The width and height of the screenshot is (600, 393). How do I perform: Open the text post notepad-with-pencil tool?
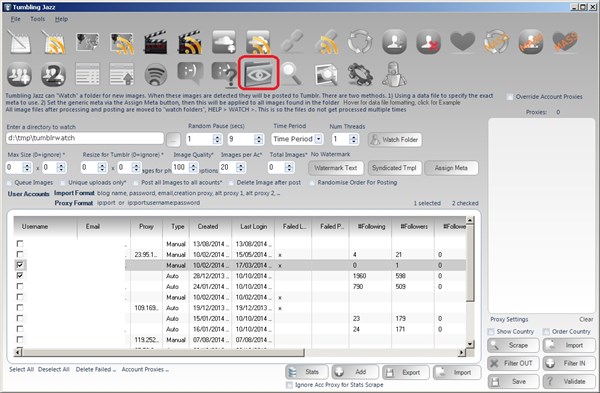pos(19,42)
